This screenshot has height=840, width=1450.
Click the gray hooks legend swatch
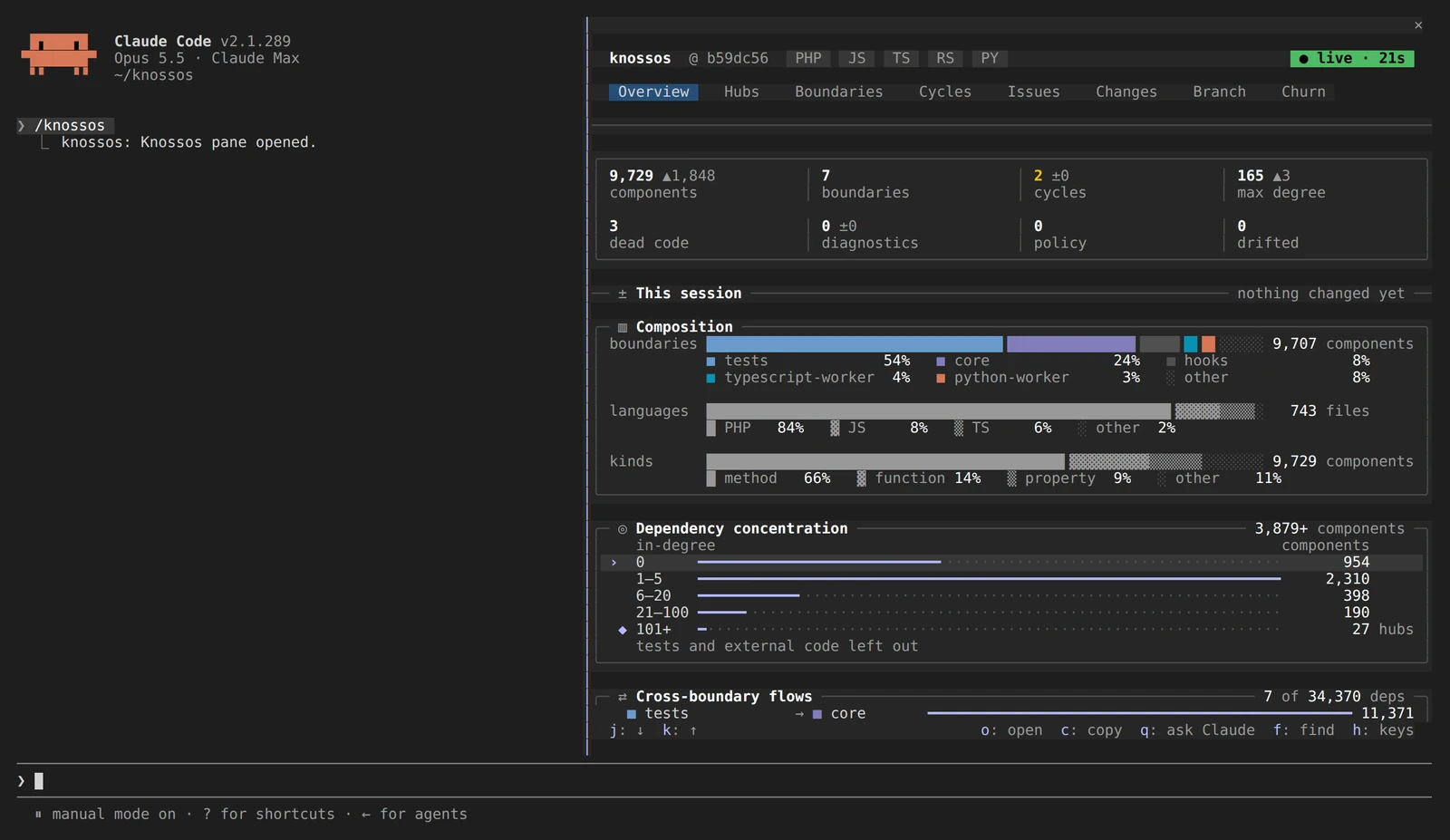(x=1171, y=362)
